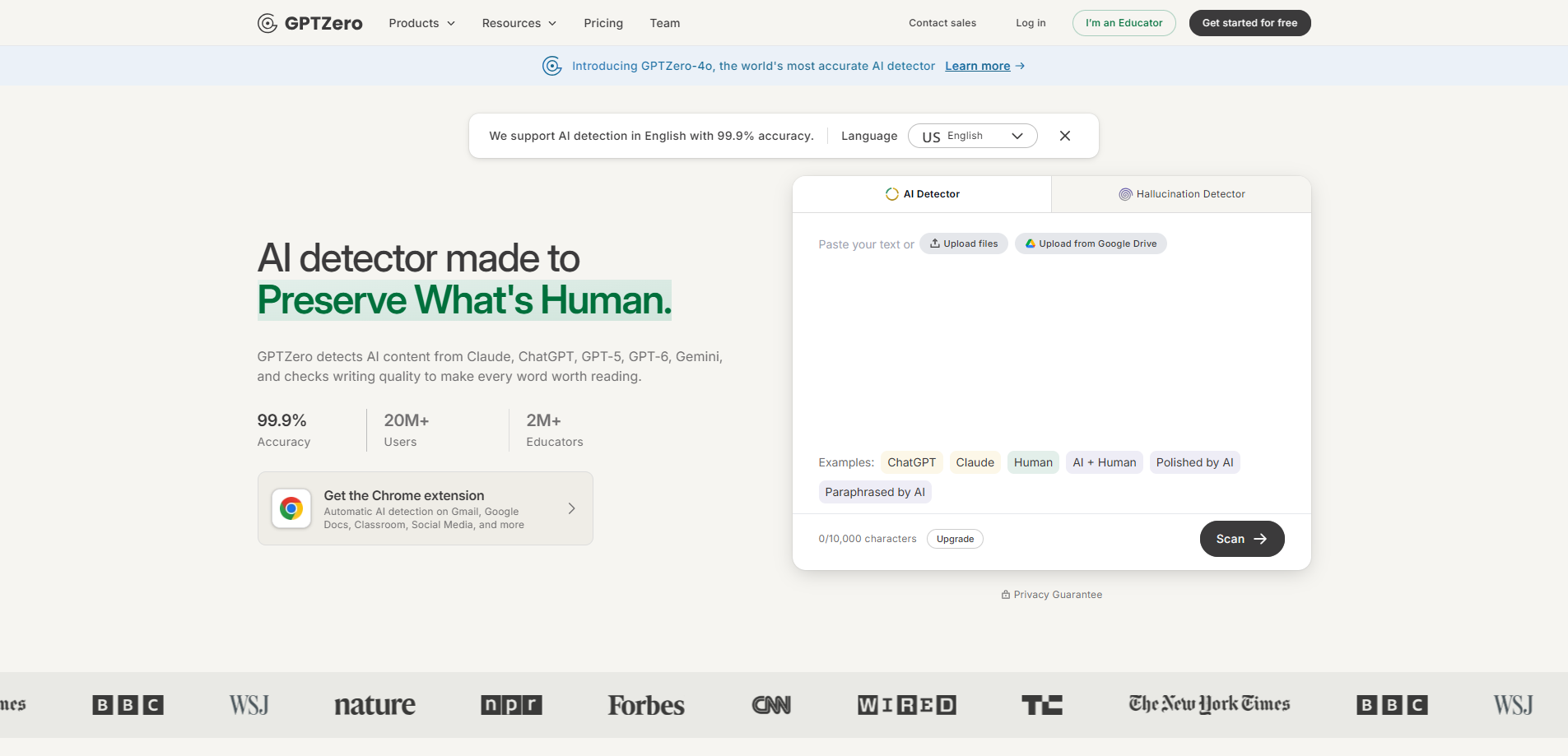This screenshot has height=756, width=1568.
Task: Click the NPR logo
Action: coord(511,705)
